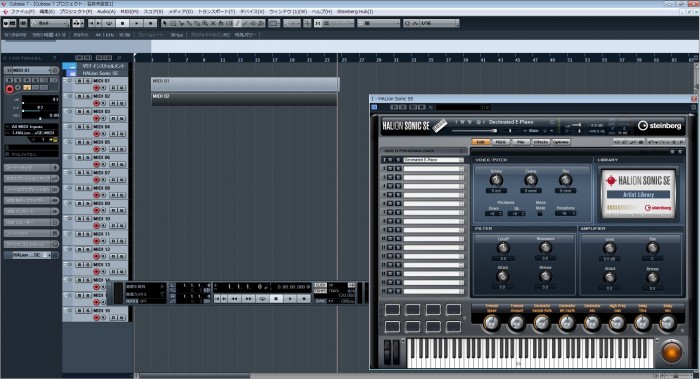Screen dimensions: 700x379
Task: Switch to HALion Options tab
Action: click(561, 142)
